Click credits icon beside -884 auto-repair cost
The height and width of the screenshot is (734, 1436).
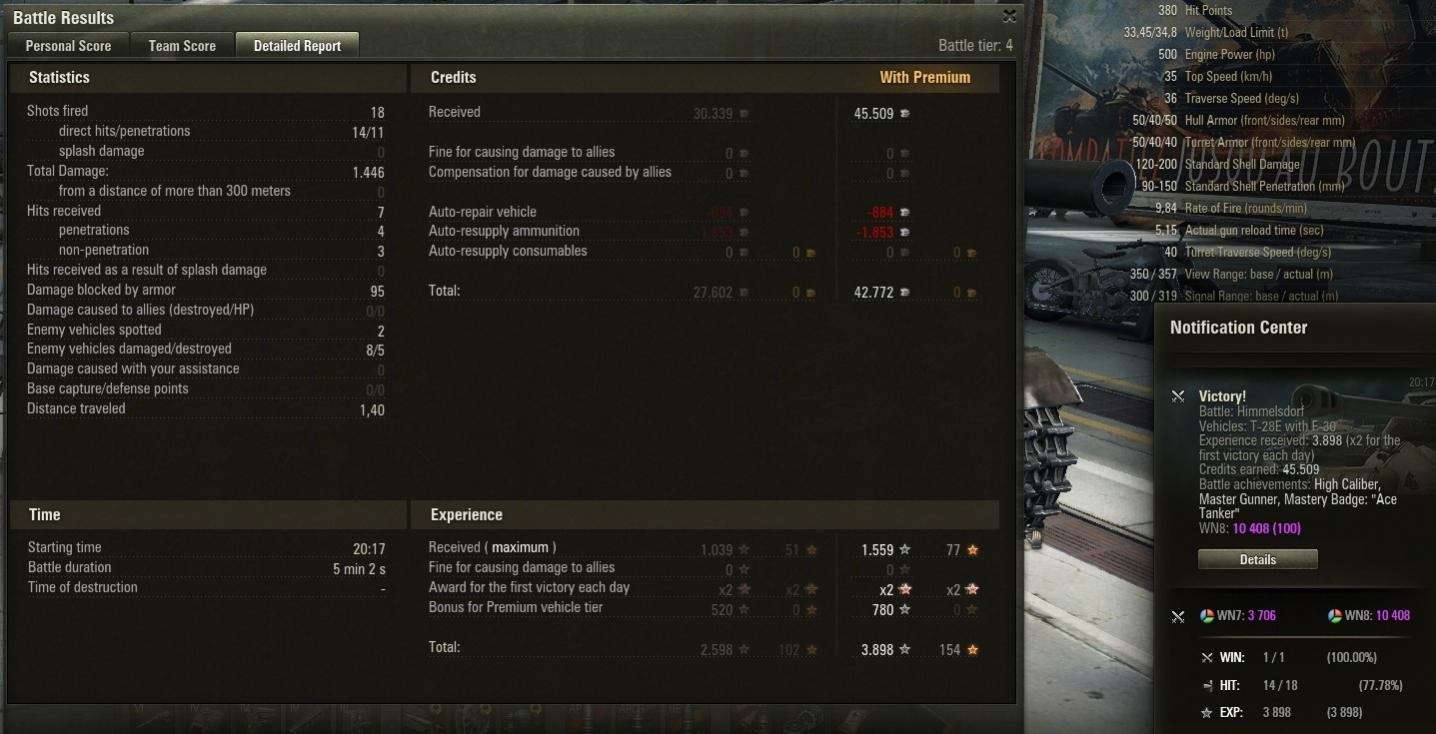(905, 212)
